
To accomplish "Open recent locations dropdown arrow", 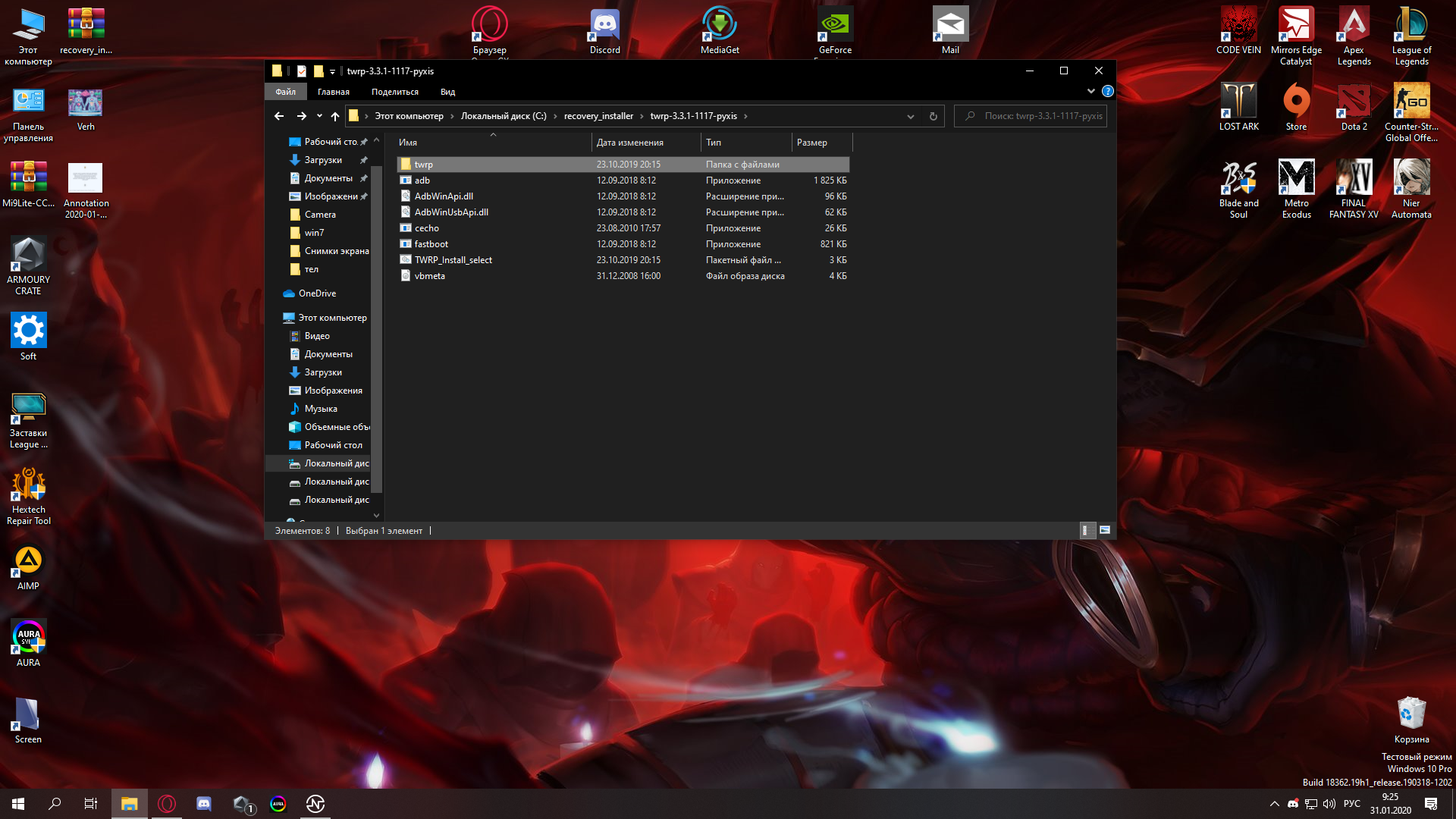I will coord(319,116).
